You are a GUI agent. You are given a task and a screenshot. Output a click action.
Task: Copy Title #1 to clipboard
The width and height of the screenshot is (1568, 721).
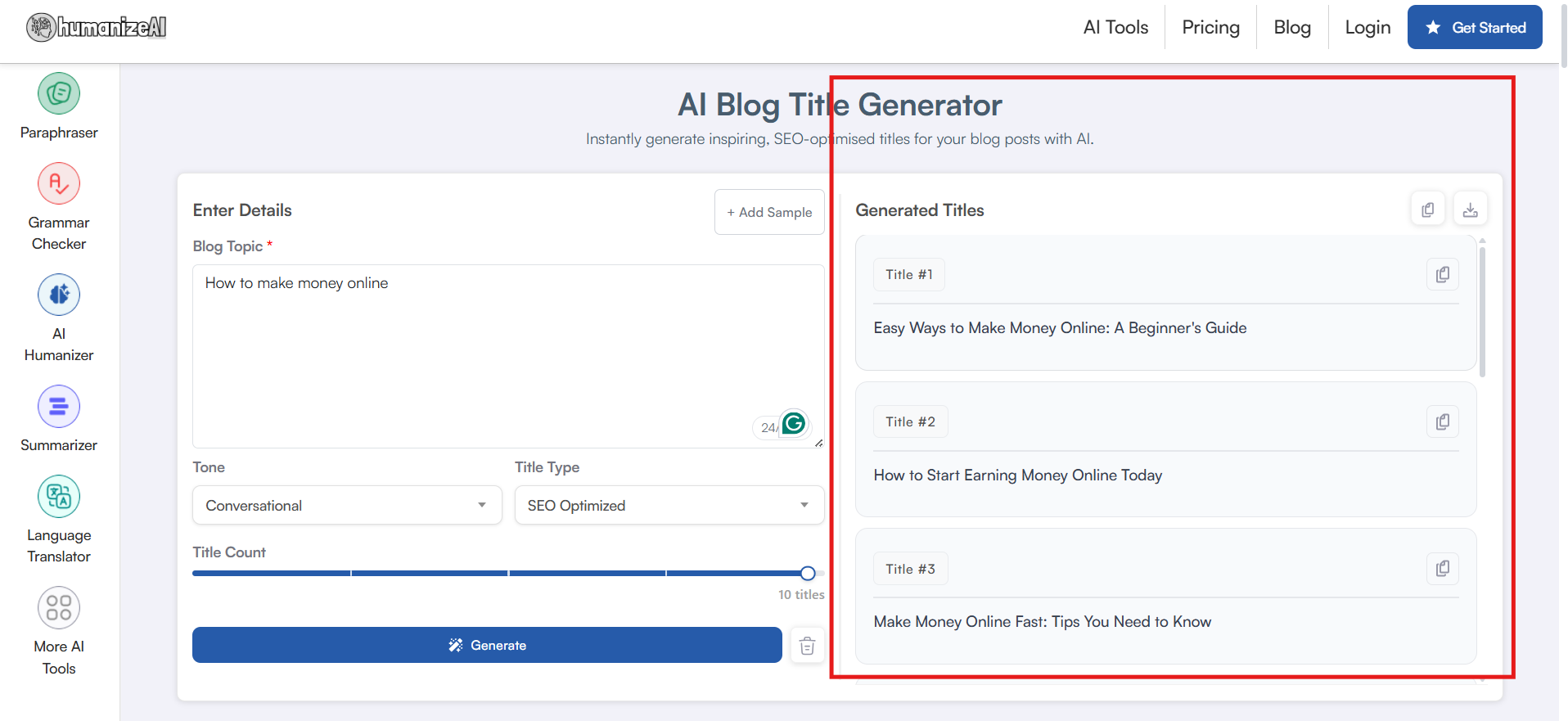pyautogui.click(x=1443, y=275)
